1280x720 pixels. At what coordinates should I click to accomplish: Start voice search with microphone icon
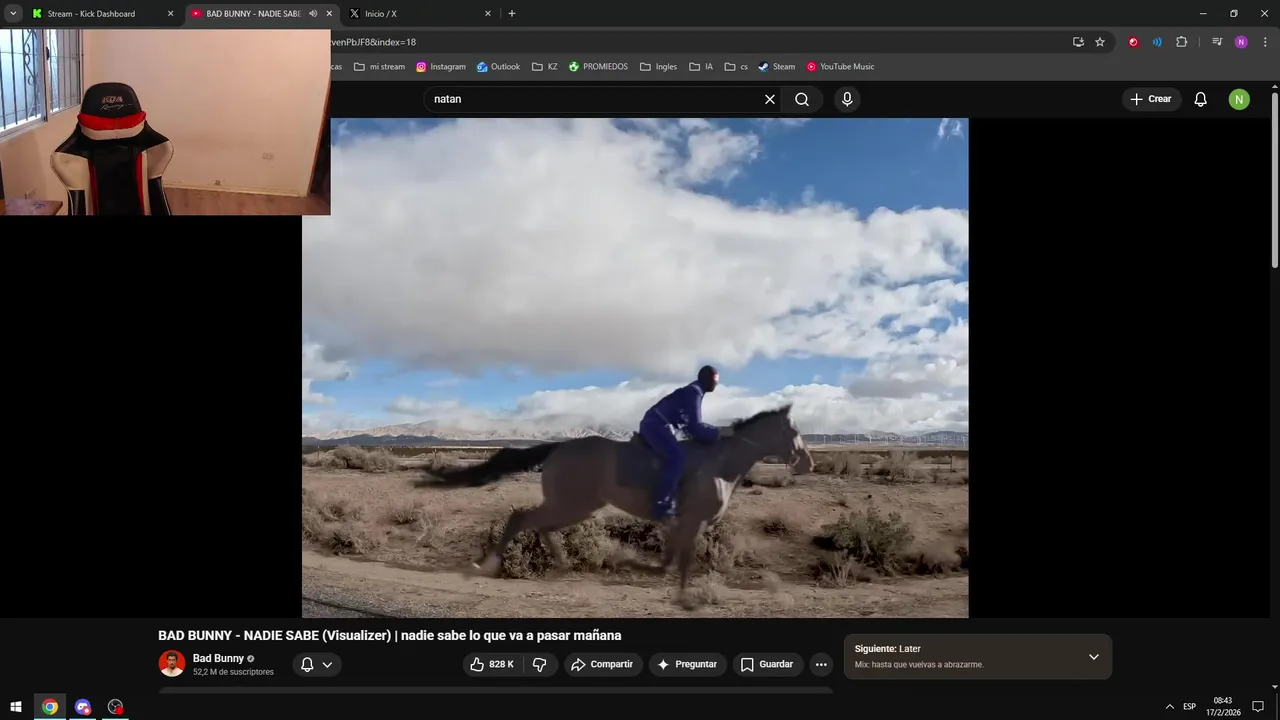[x=847, y=99]
